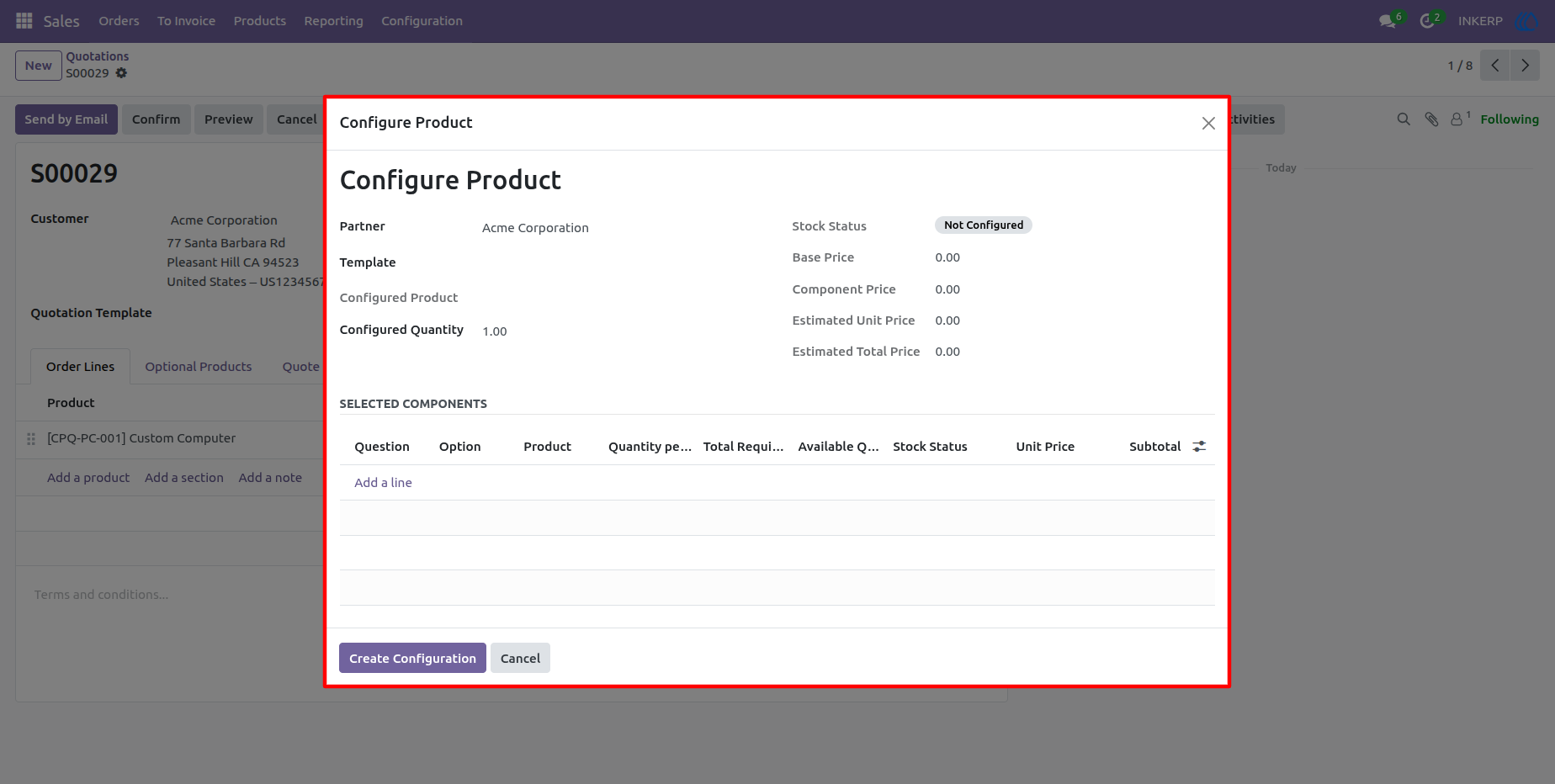The height and width of the screenshot is (784, 1555).
Task: Go to previous record arrow
Action: tap(1494, 66)
